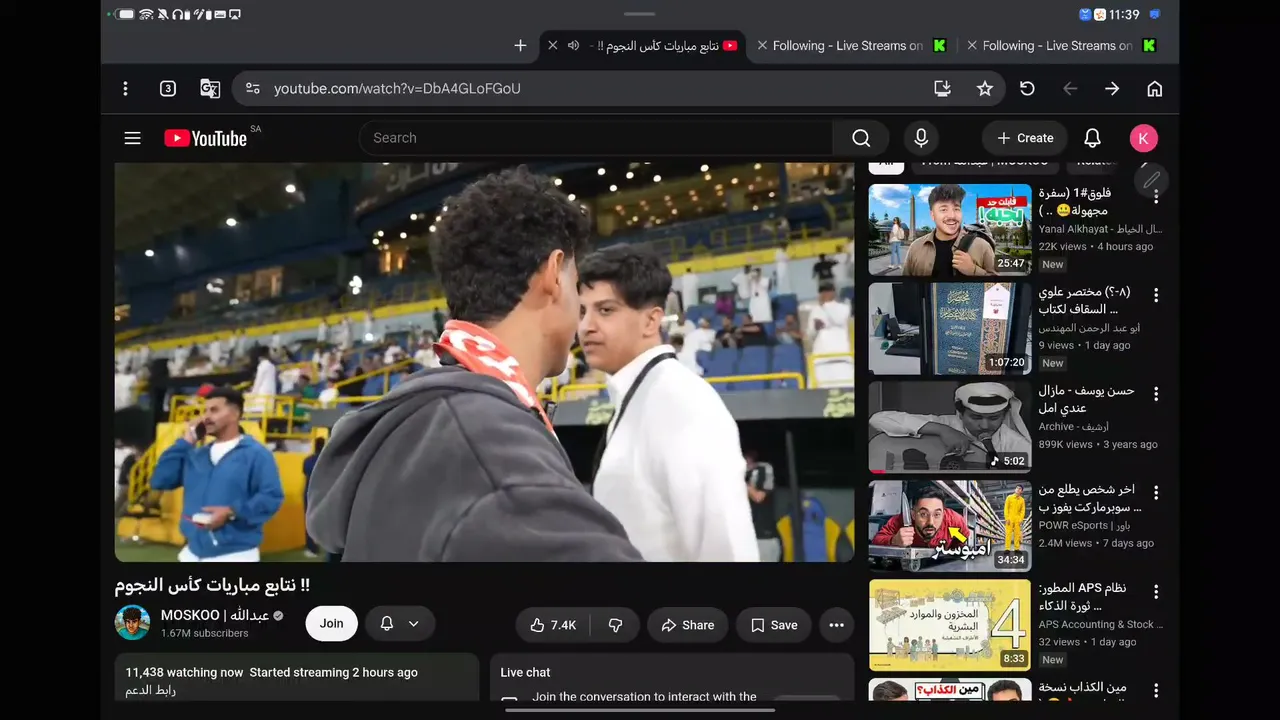Open the tab switcher showing 3 tabs
The width and height of the screenshot is (1280, 720).
coord(168,89)
